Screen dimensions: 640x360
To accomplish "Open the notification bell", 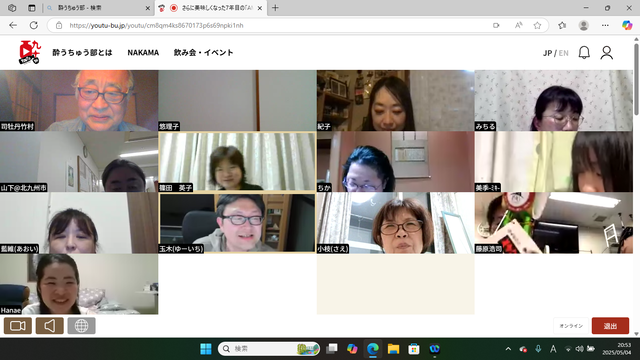I will click(x=584, y=53).
